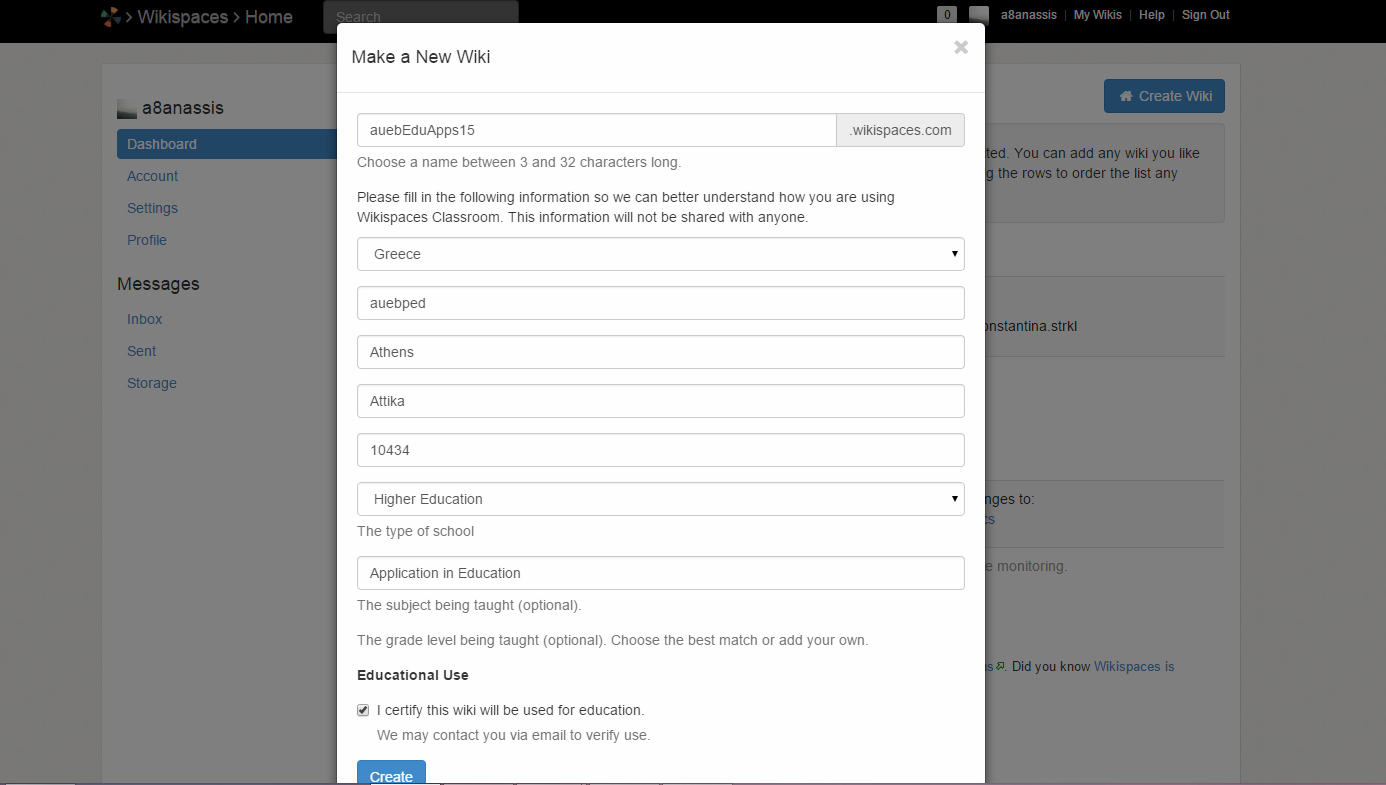Toggle the education certification checkbox
This screenshot has width=1386, height=785.
[363, 710]
